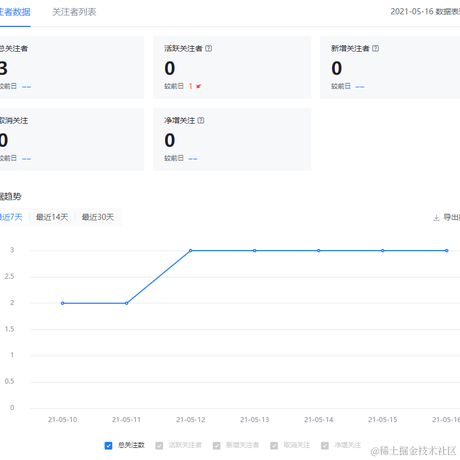Click the 2.5 y-axis label
Viewport: 460px width, 460px height.
(x=9, y=277)
